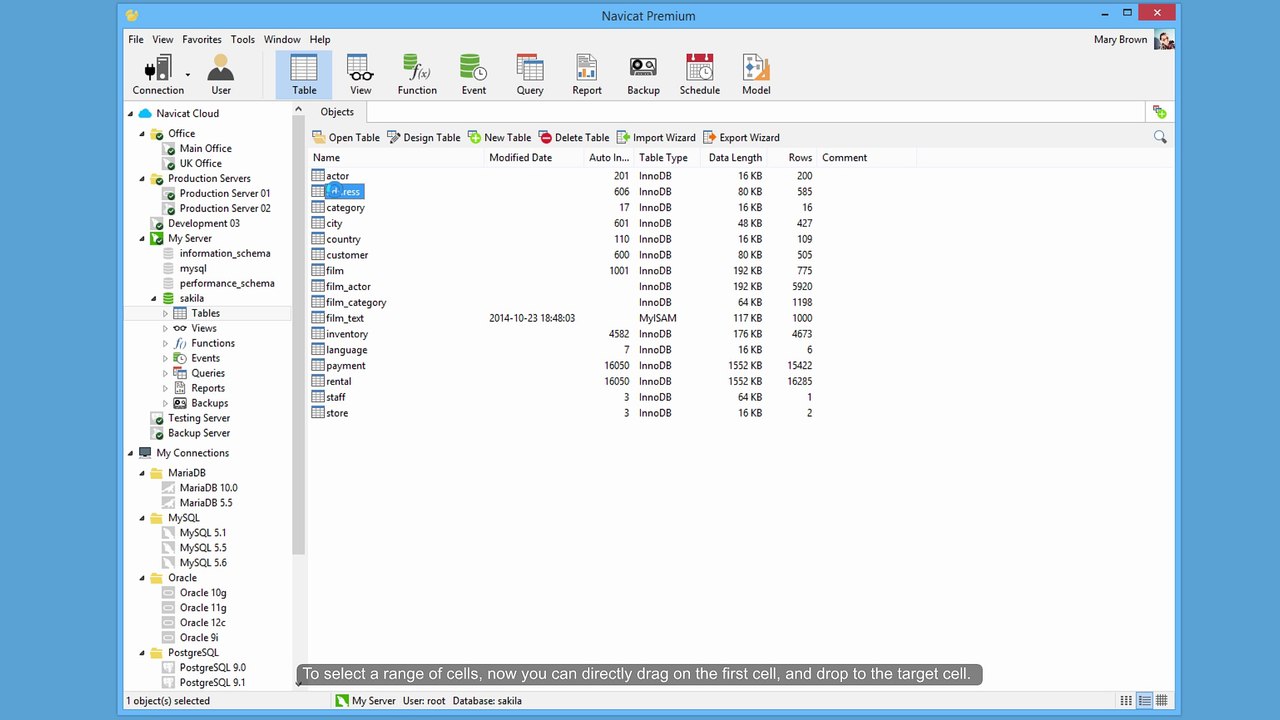This screenshot has width=1280, height=720.
Task: Click the green add-tab icon
Action: (1159, 112)
